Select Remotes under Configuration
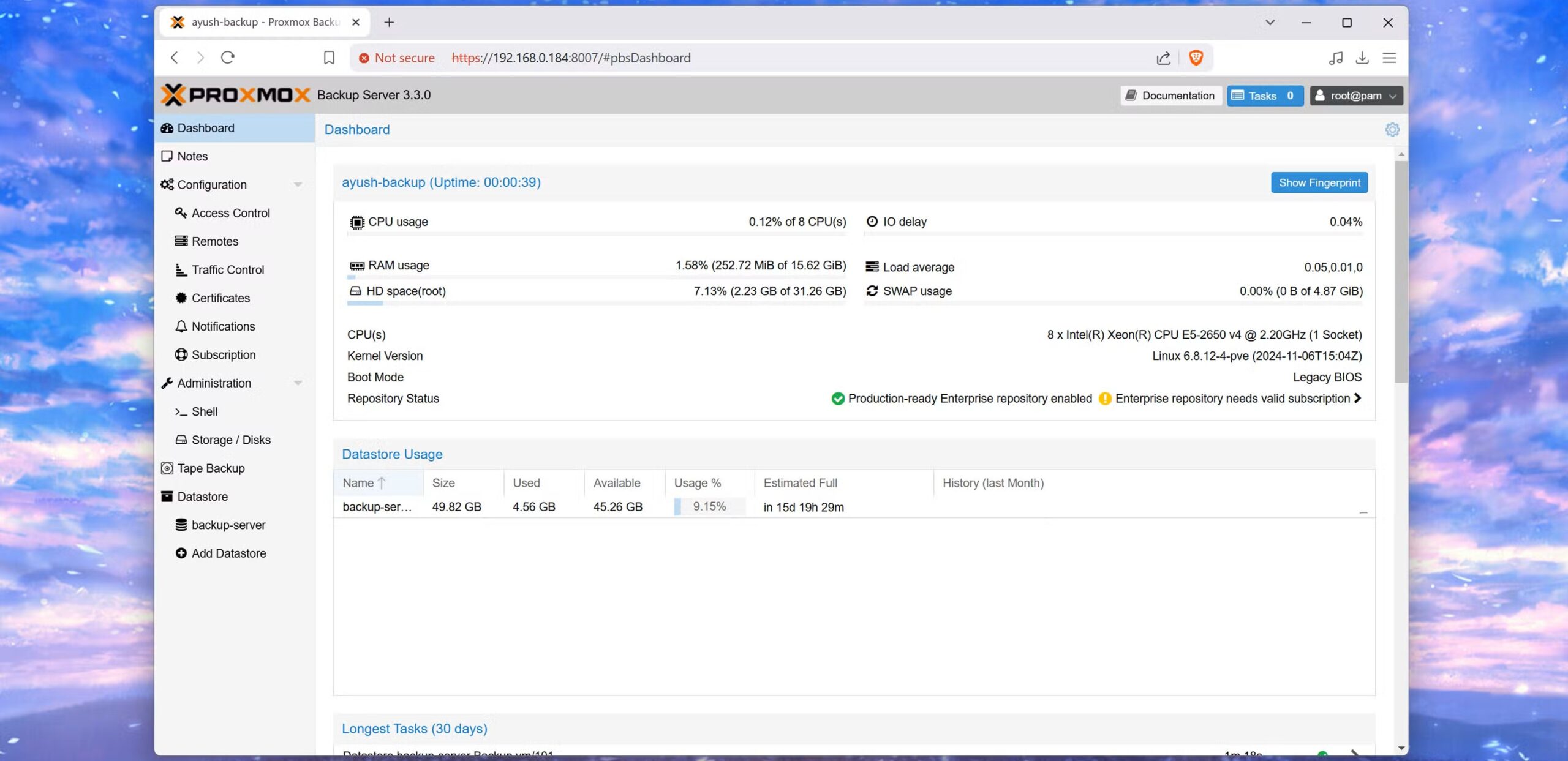1568x761 pixels. tap(214, 241)
